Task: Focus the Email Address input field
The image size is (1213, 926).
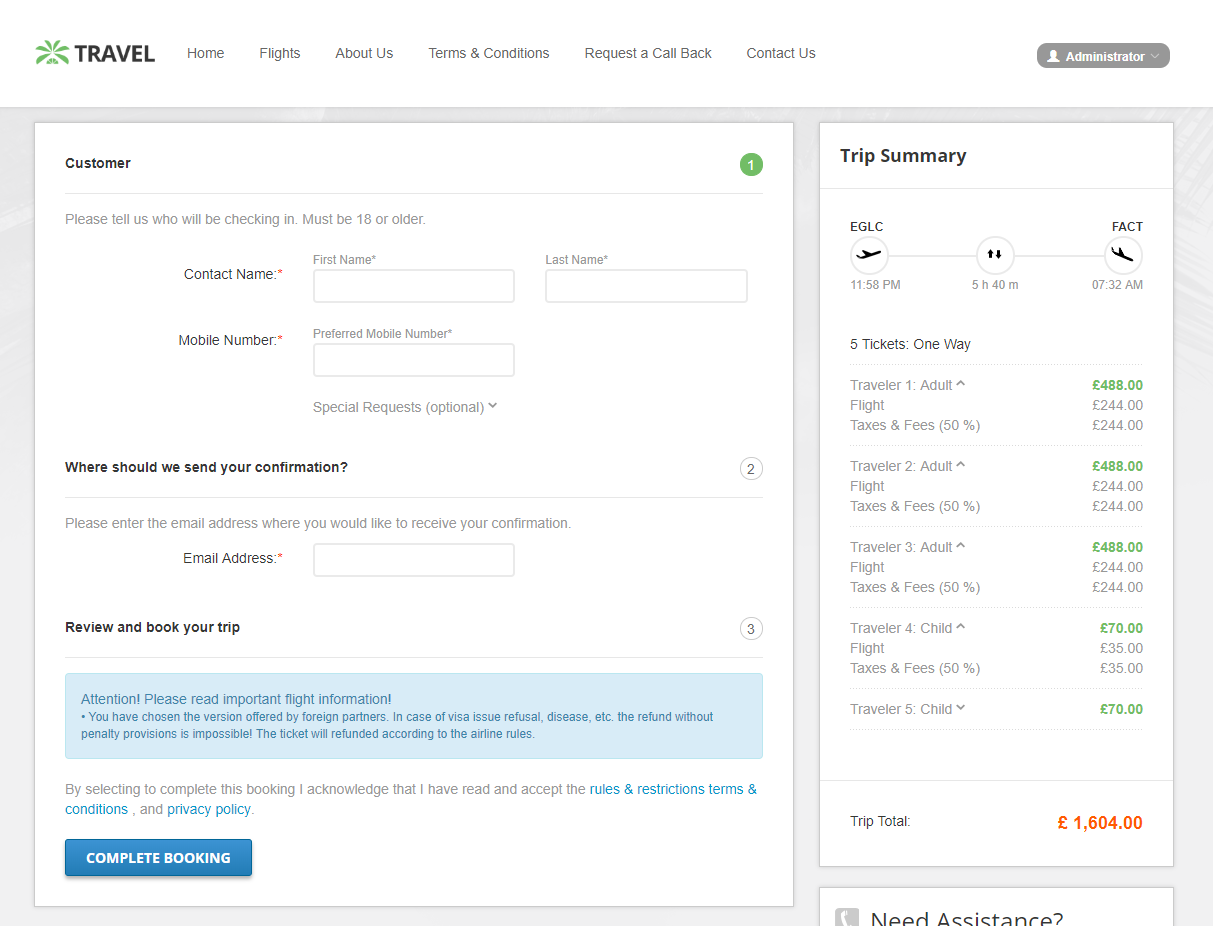Action: 413,560
